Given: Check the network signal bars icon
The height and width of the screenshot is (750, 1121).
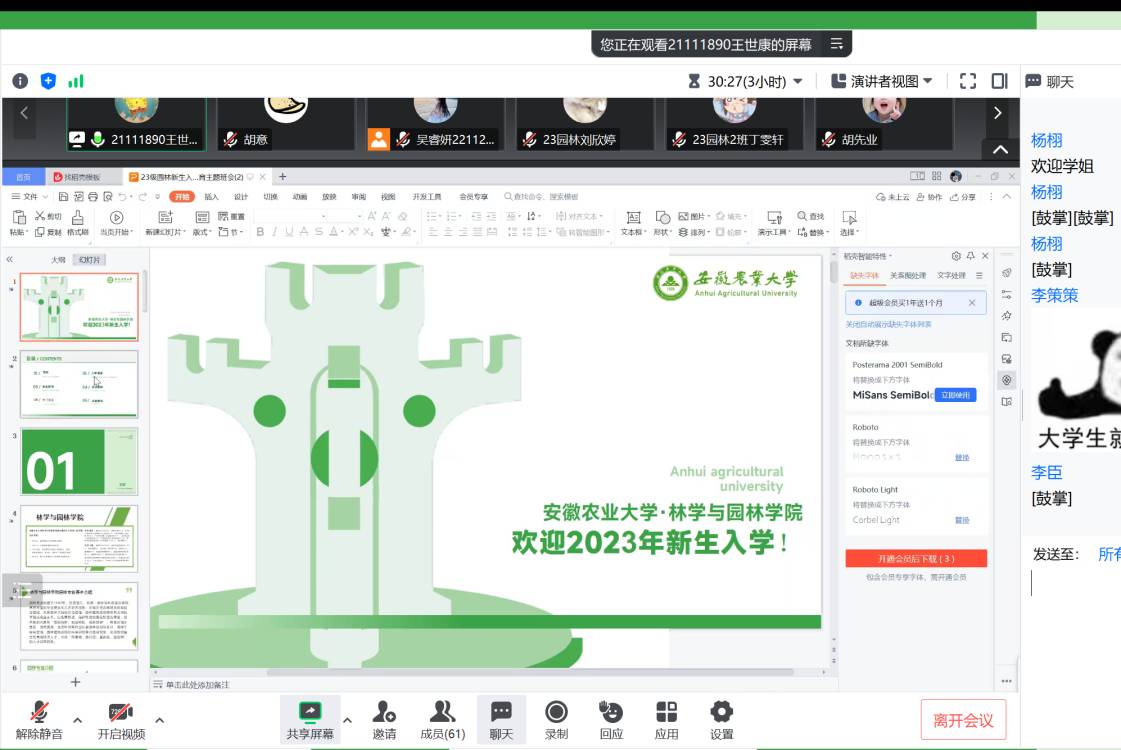Looking at the screenshot, I should point(76,81).
